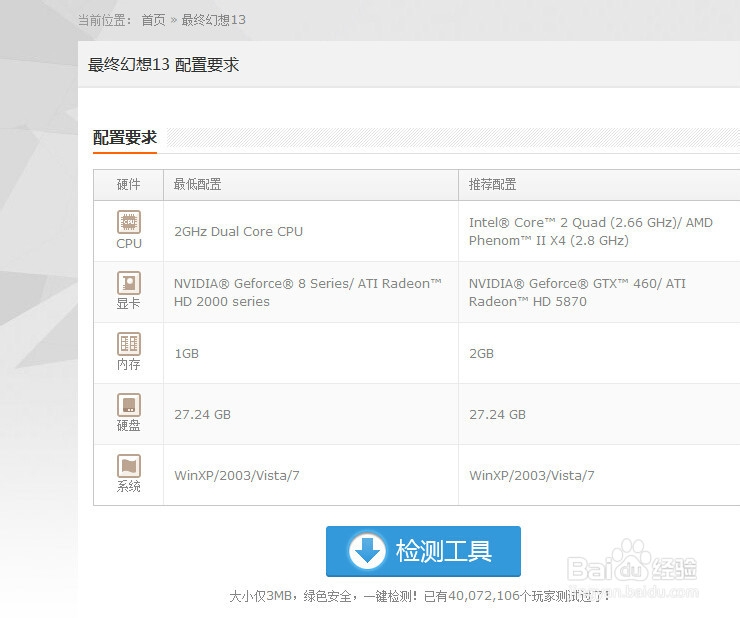Viewport: 740px width, 618px height.
Task: Click the hard disk (硬盘) icon
Action: 129,405
